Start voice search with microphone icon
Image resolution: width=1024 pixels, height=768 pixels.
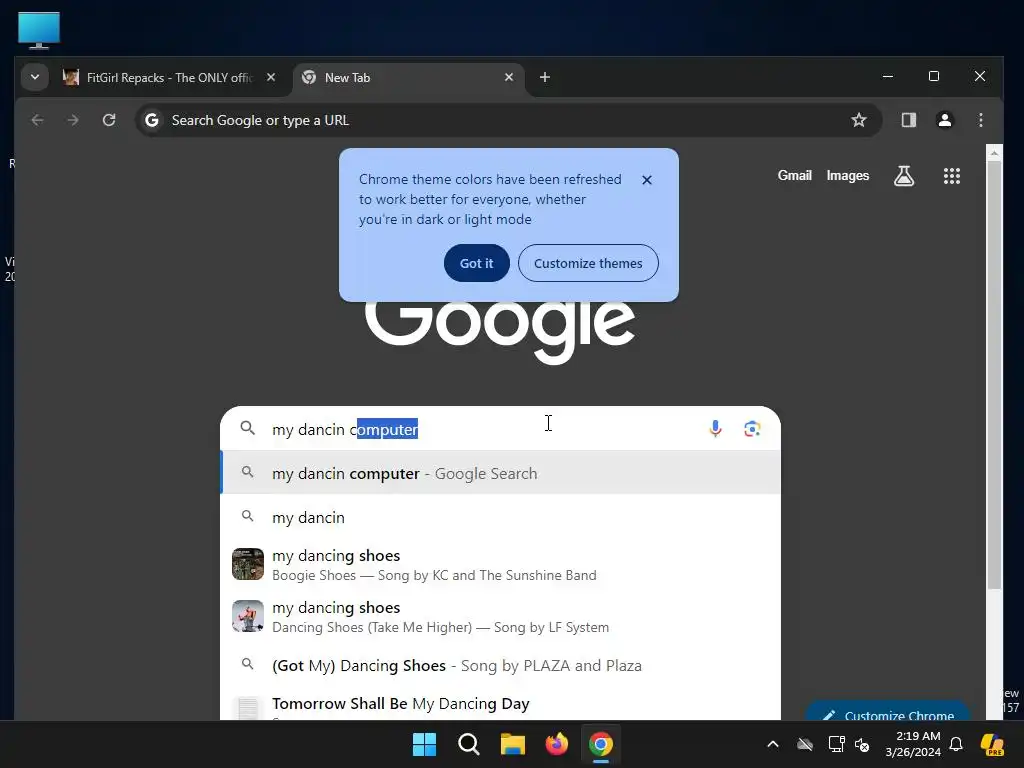point(715,428)
